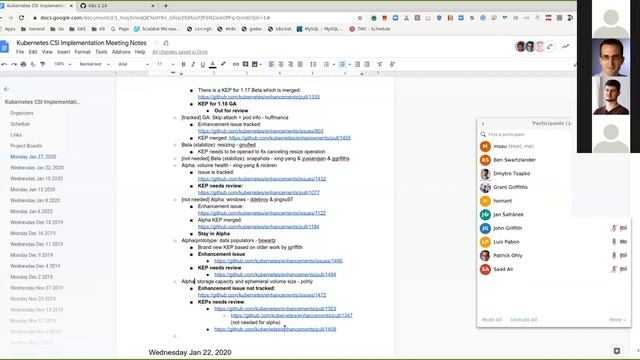Open the Tools menu
Image resolution: width=640 pixels, height=360 pixels.
101,52
